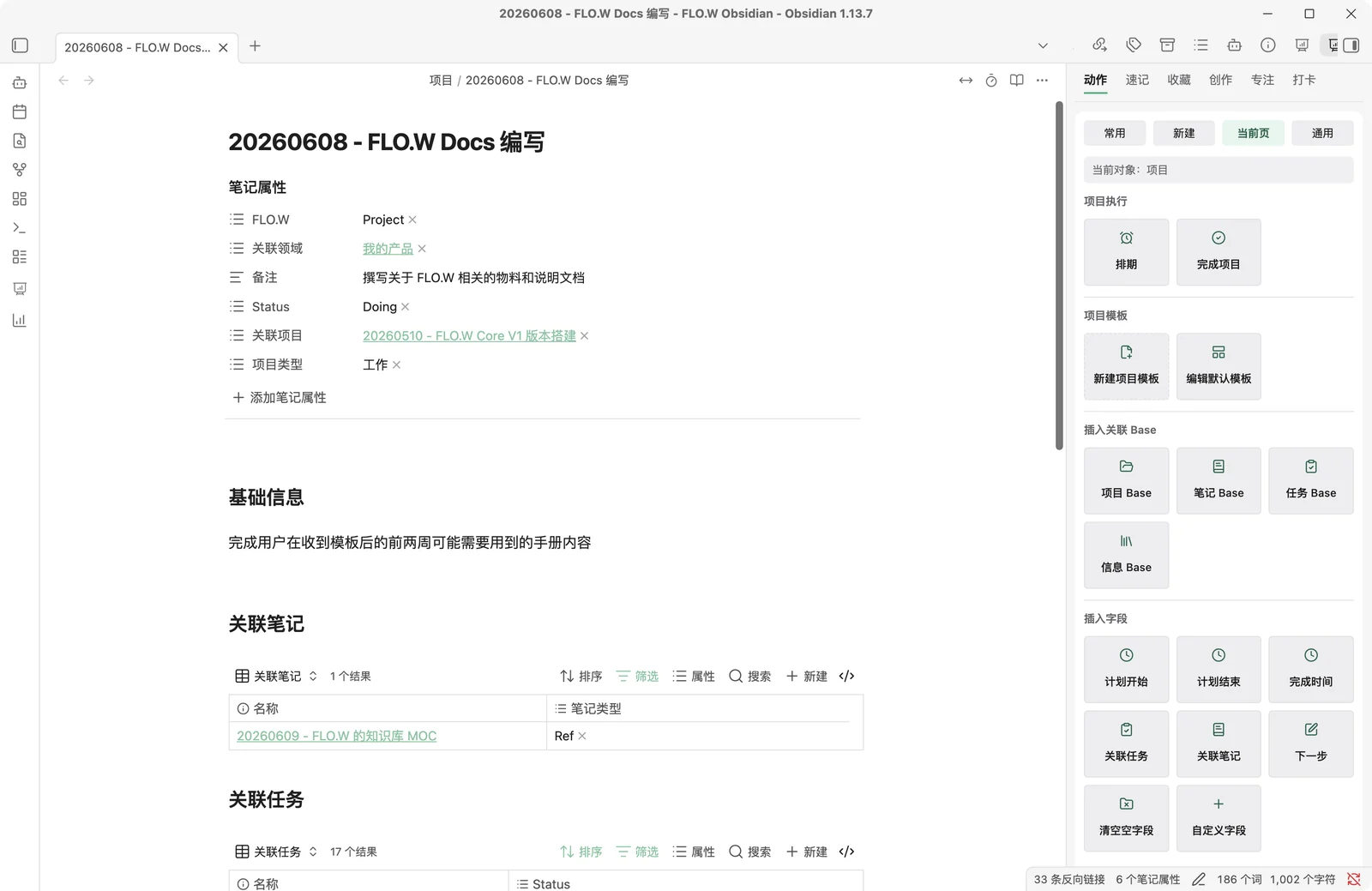Open 排序 in 关联笔记 toolbar

click(x=581, y=677)
